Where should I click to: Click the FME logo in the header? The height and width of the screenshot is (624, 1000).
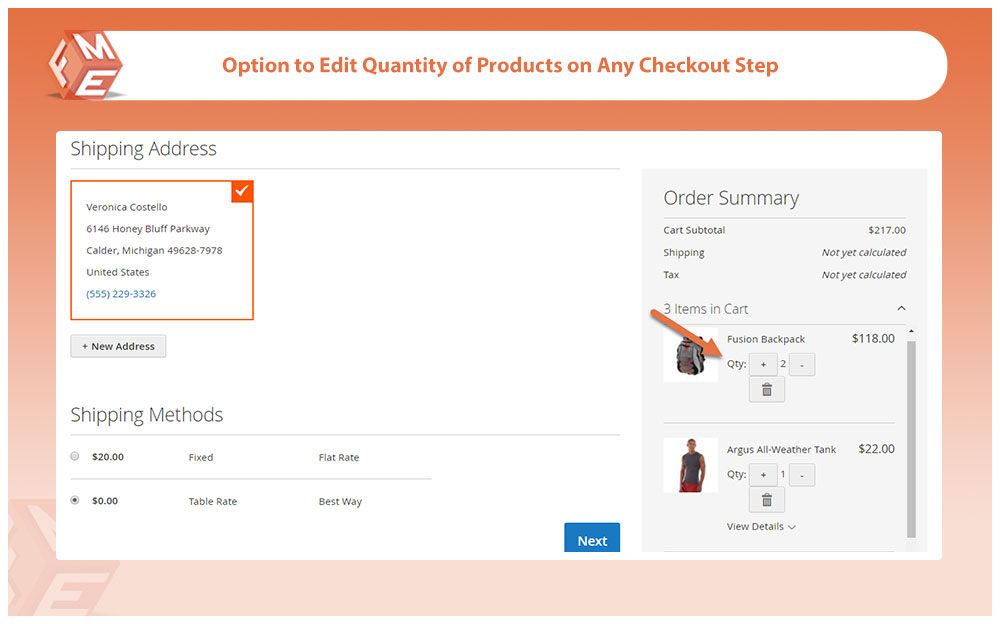85,65
